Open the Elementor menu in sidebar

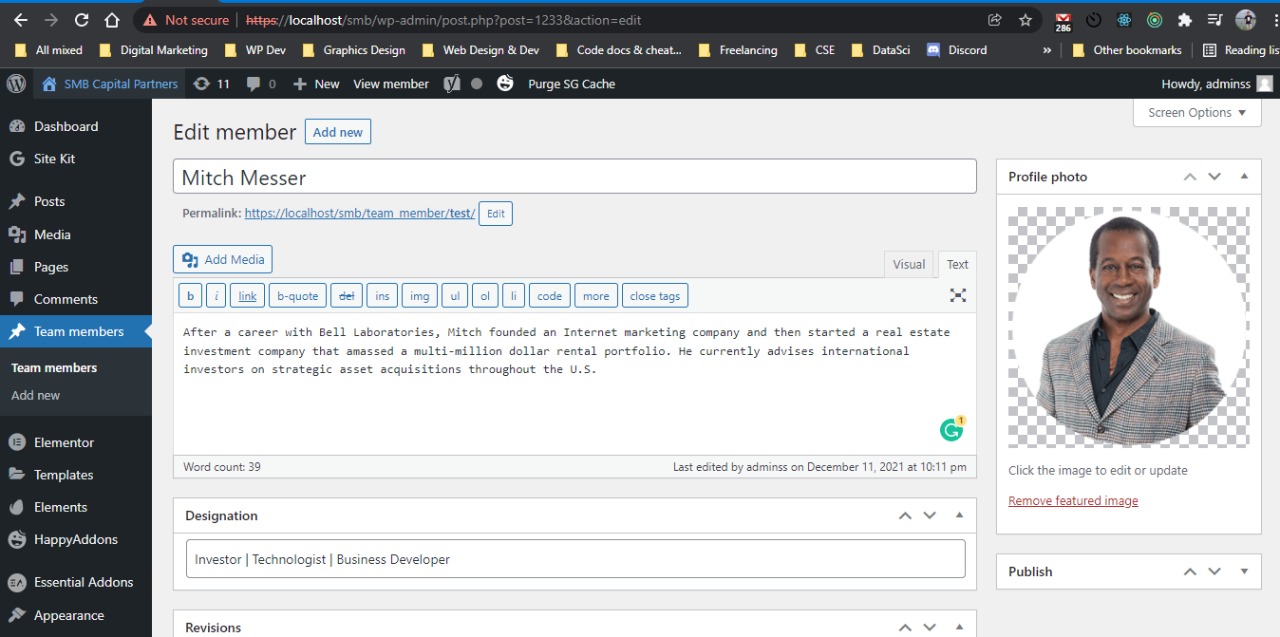tap(62, 442)
